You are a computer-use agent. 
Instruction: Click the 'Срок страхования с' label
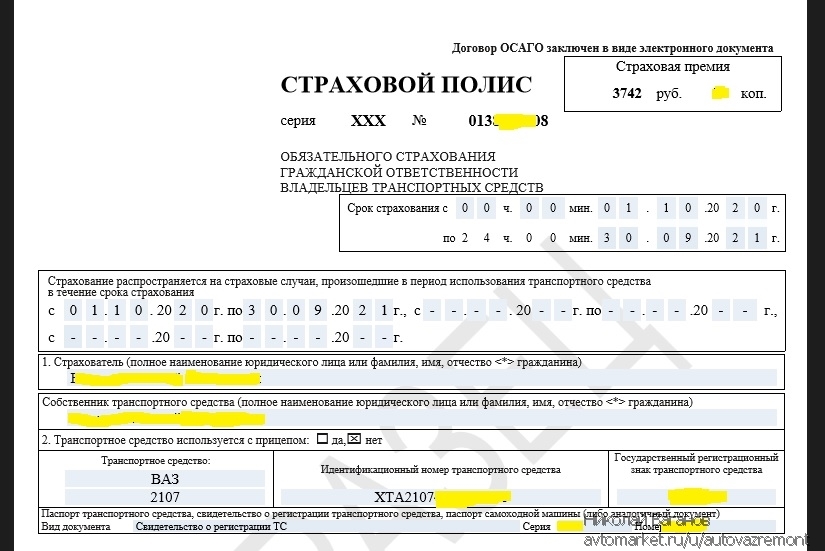click(397, 208)
